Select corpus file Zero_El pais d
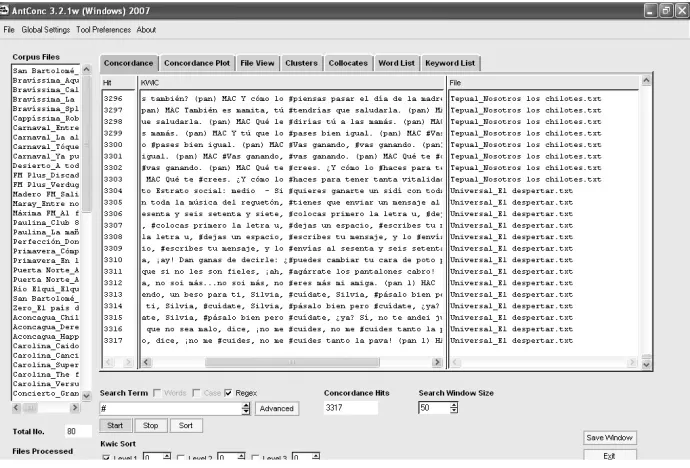Viewport: 690px width, 468px height. (x=46, y=308)
